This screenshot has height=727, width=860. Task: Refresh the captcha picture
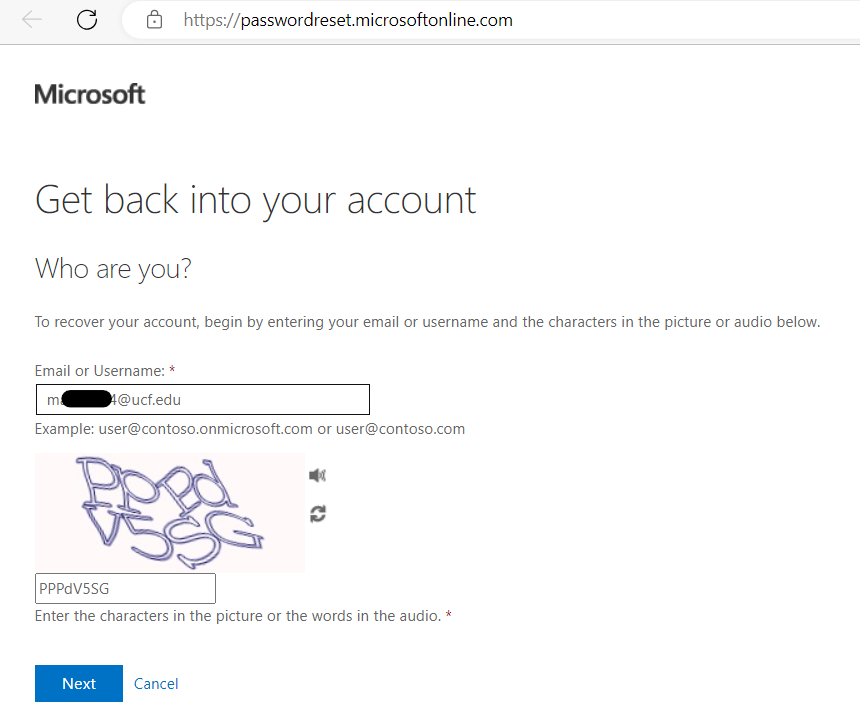click(318, 514)
